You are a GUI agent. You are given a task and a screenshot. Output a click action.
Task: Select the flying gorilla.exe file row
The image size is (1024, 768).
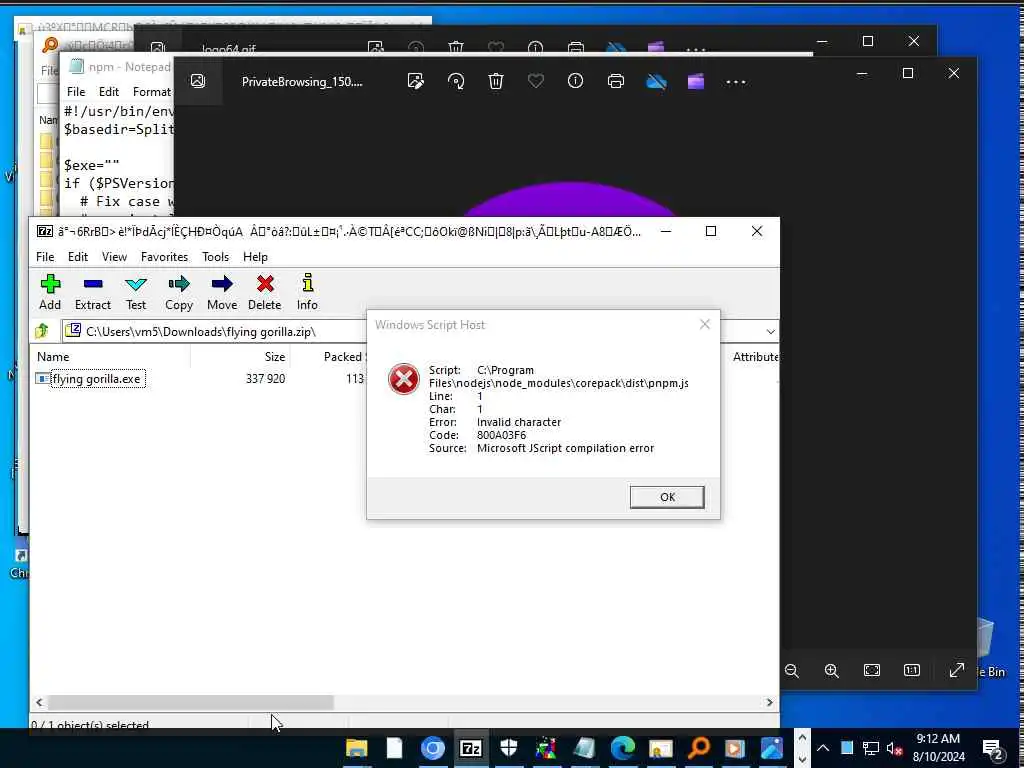coord(97,379)
